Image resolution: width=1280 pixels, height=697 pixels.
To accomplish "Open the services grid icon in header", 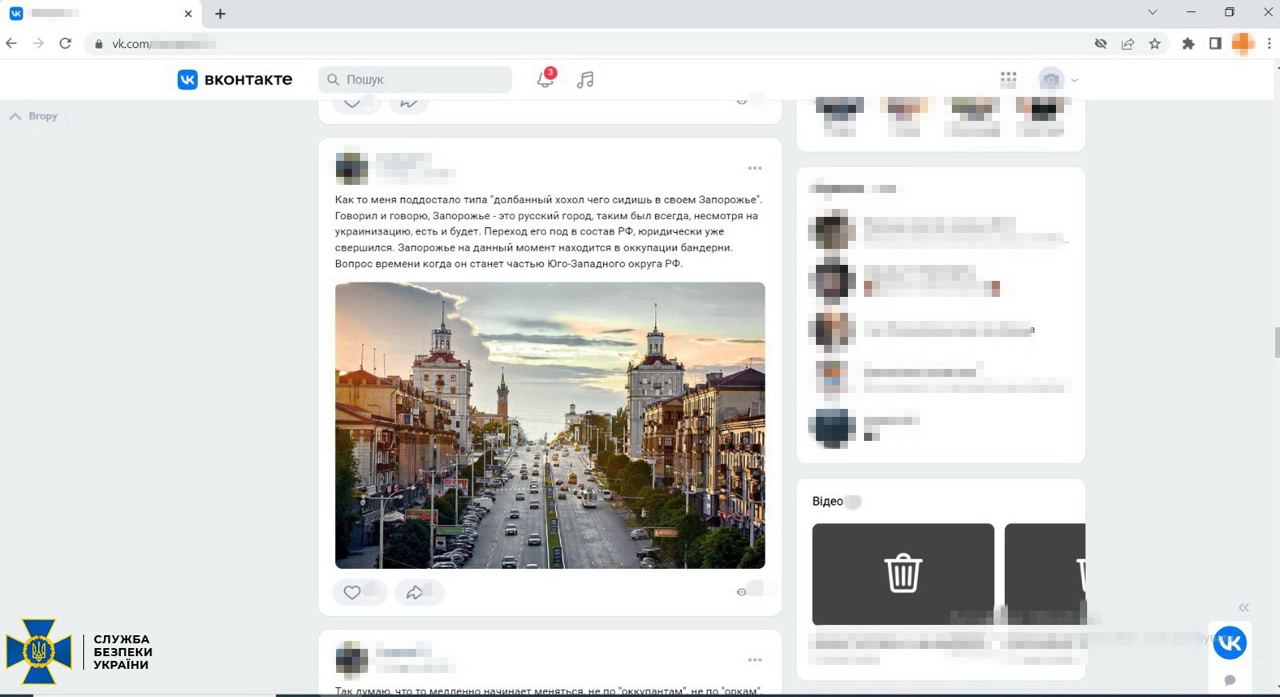I will 1008,78.
